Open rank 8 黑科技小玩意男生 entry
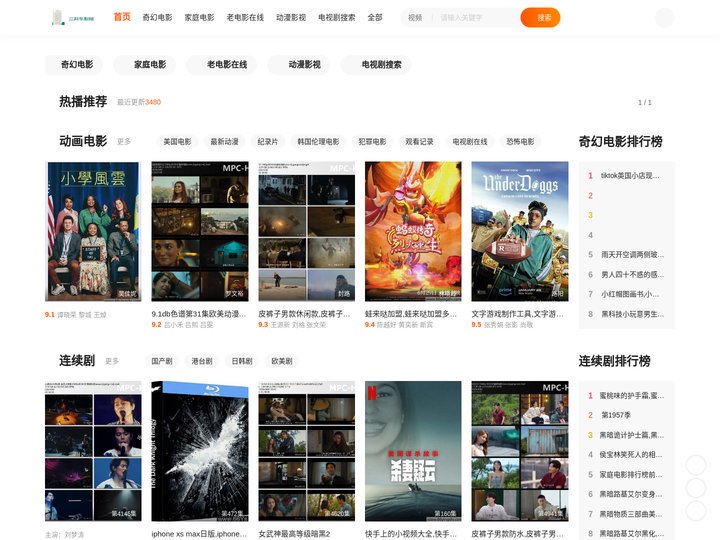720x540 pixels. 626,314
